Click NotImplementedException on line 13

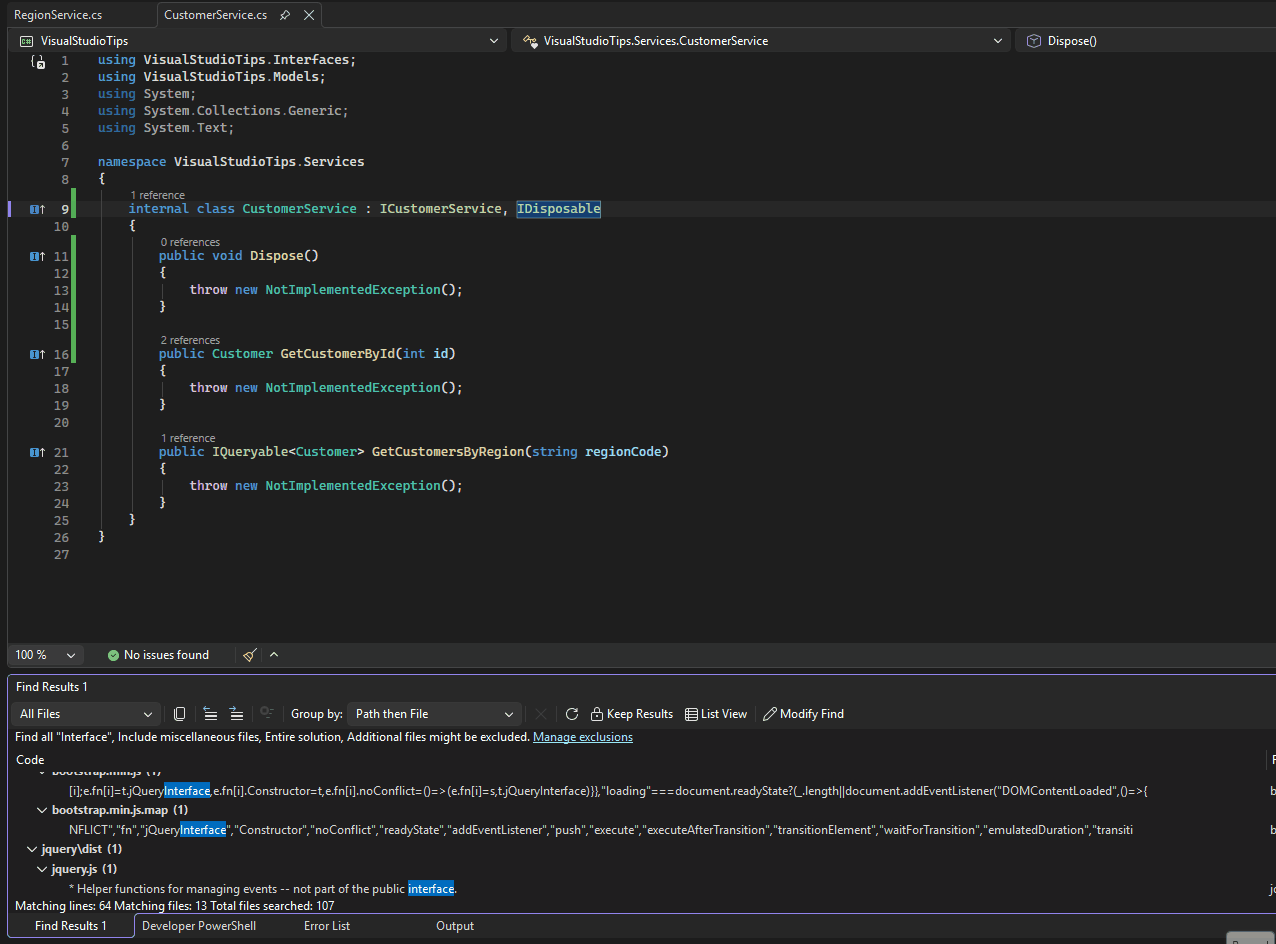point(352,290)
